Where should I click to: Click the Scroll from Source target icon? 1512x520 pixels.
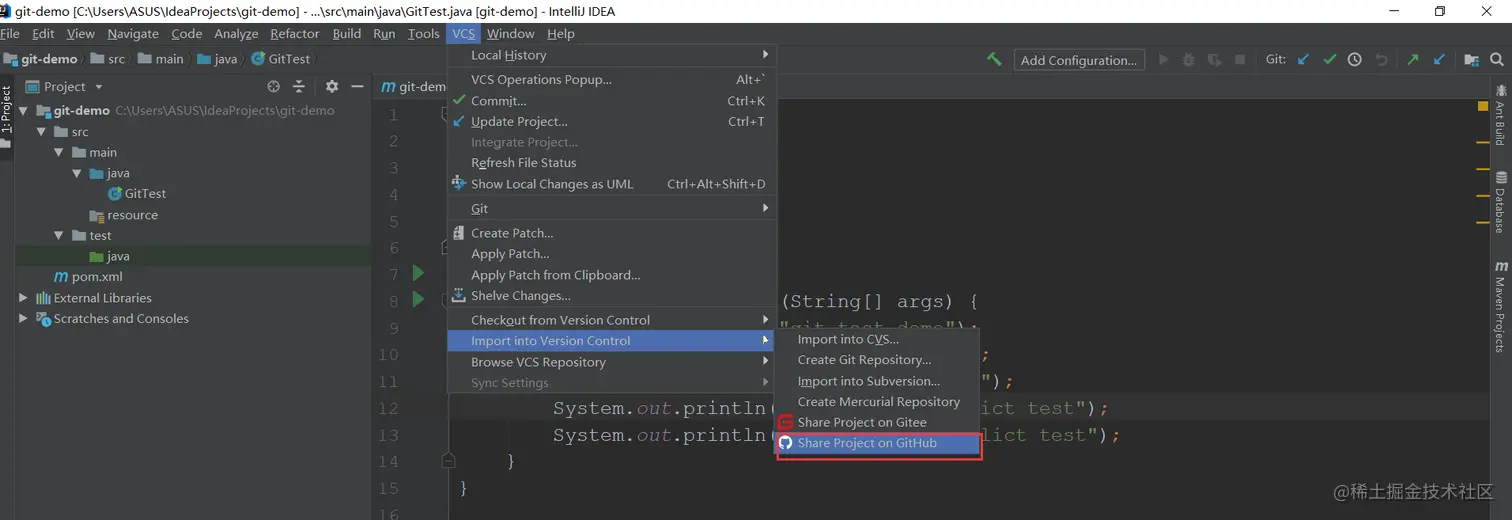point(274,87)
